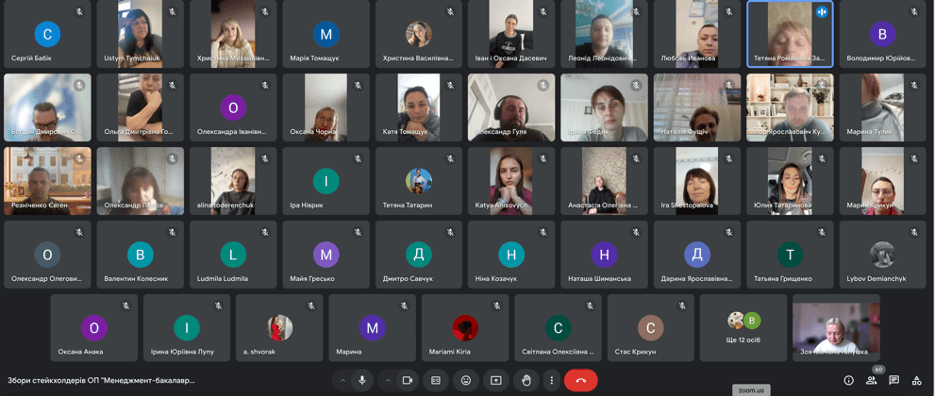Click the muted mic icon on Оксана Анака tile

(x=125, y=306)
